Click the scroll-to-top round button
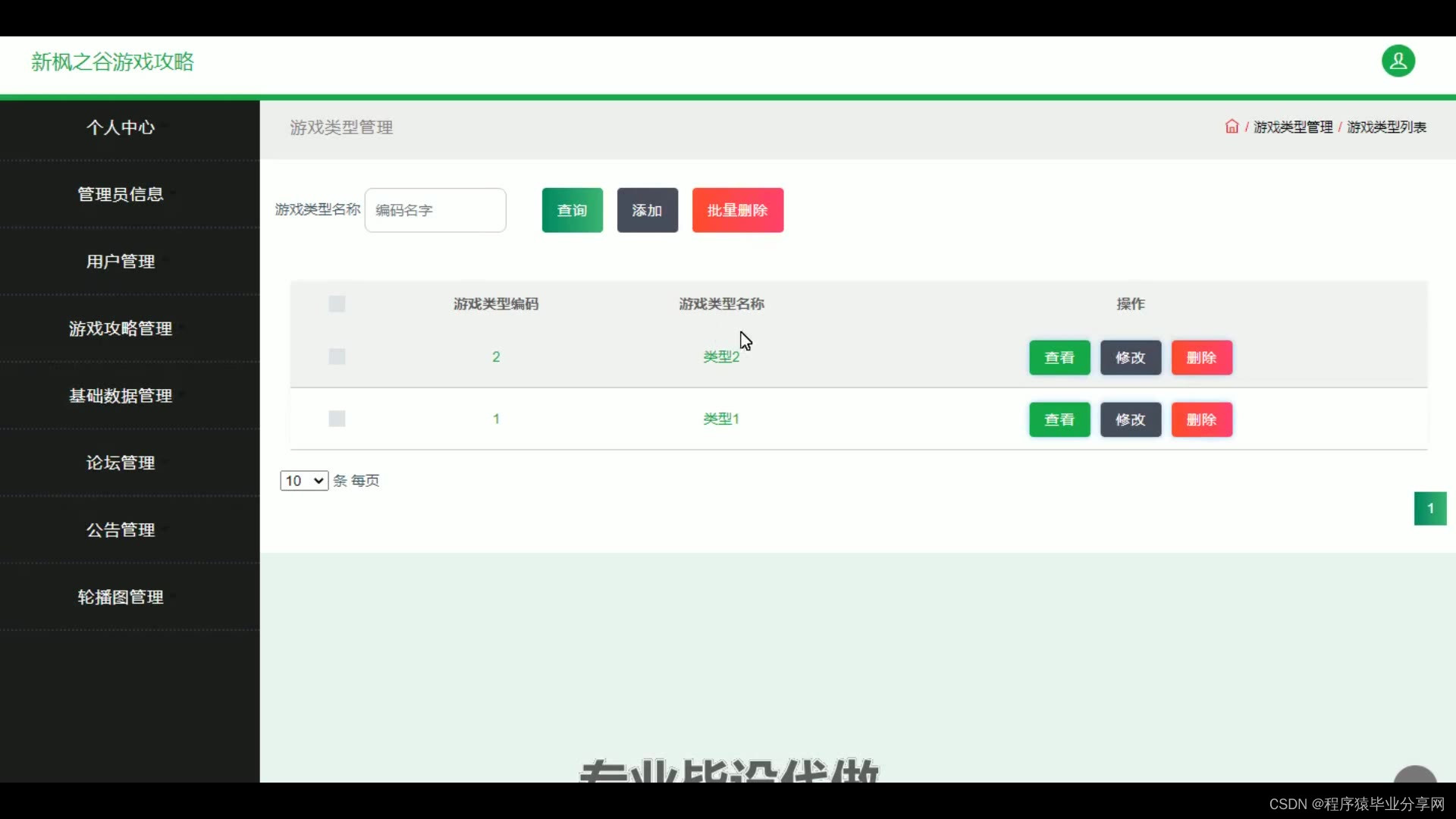 pos(1414,775)
